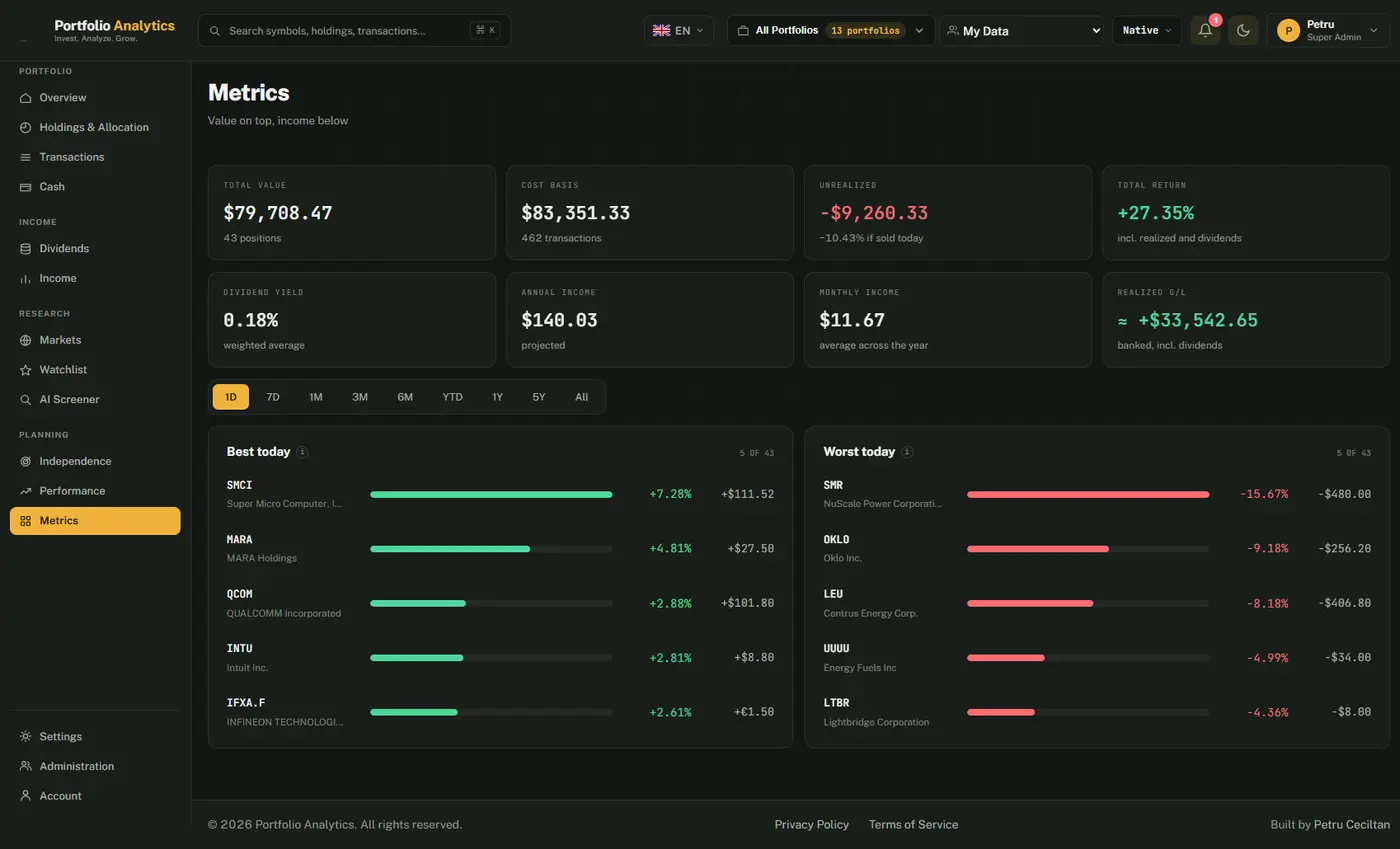Image resolution: width=1400 pixels, height=849 pixels.
Task: Click the search symbols input field
Action: pos(354,30)
